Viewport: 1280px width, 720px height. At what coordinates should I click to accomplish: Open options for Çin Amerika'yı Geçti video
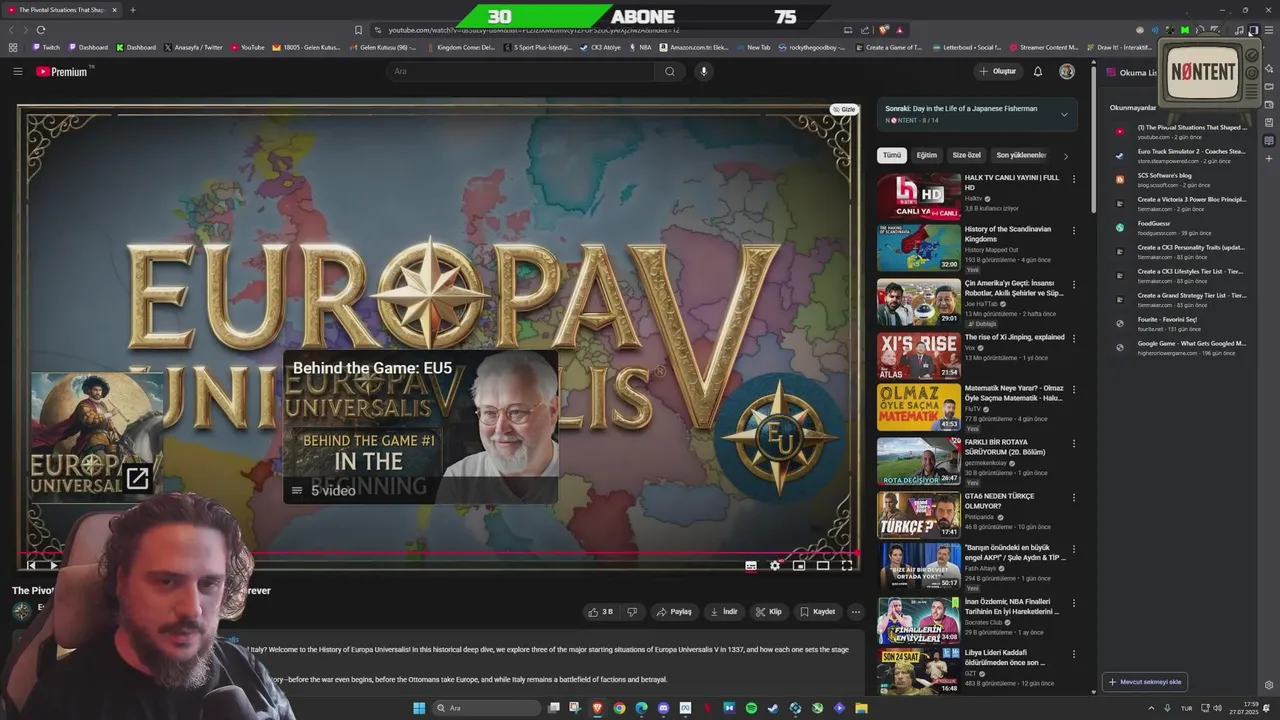pyautogui.click(x=1074, y=284)
